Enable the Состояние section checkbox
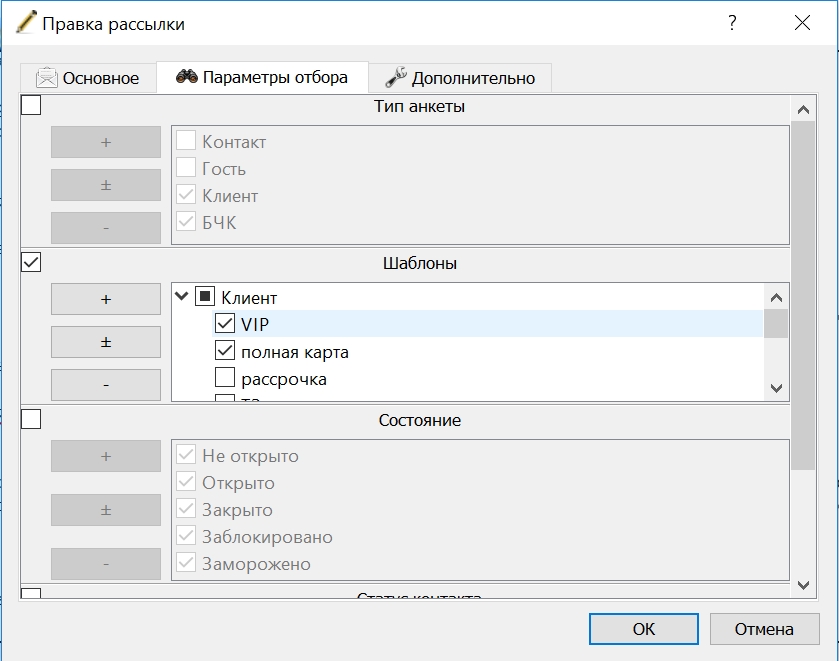The image size is (839, 661). point(31,419)
